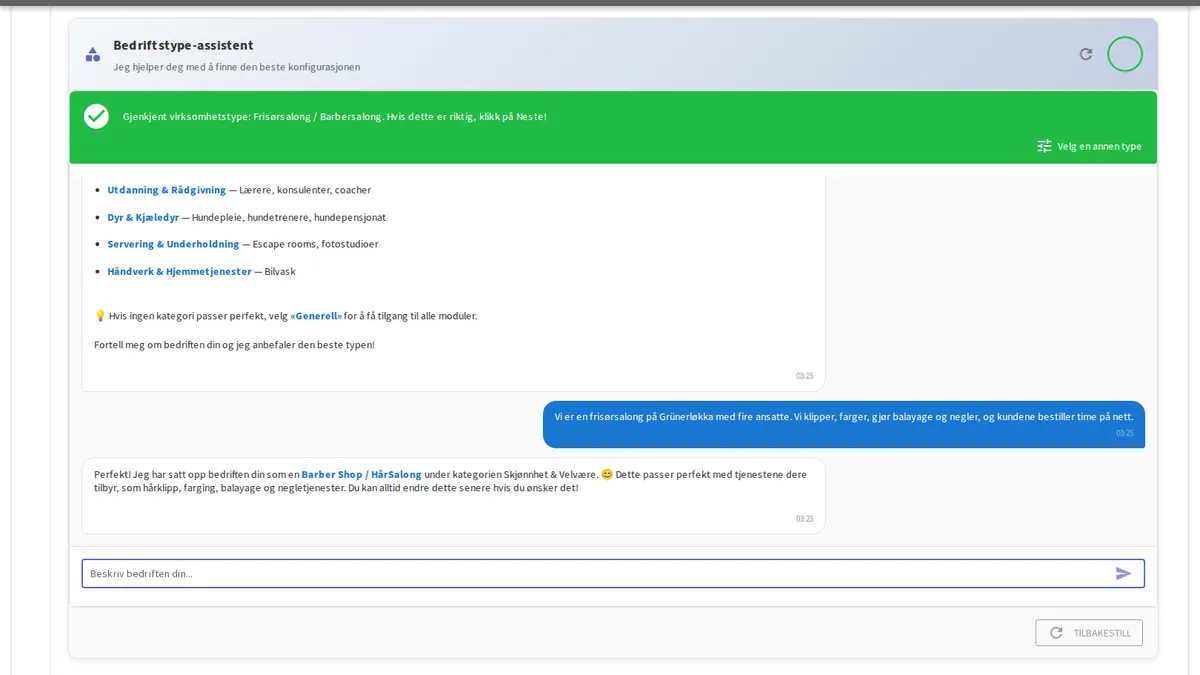Click the TILBAKESTILL button
The width and height of the screenshot is (1200, 675).
click(x=1089, y=633)
